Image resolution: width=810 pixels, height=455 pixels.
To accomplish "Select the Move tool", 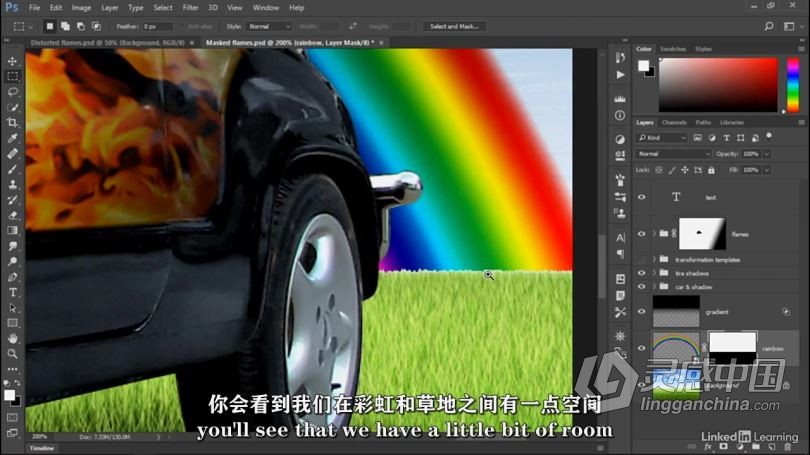I will click(x=12, y=61).
